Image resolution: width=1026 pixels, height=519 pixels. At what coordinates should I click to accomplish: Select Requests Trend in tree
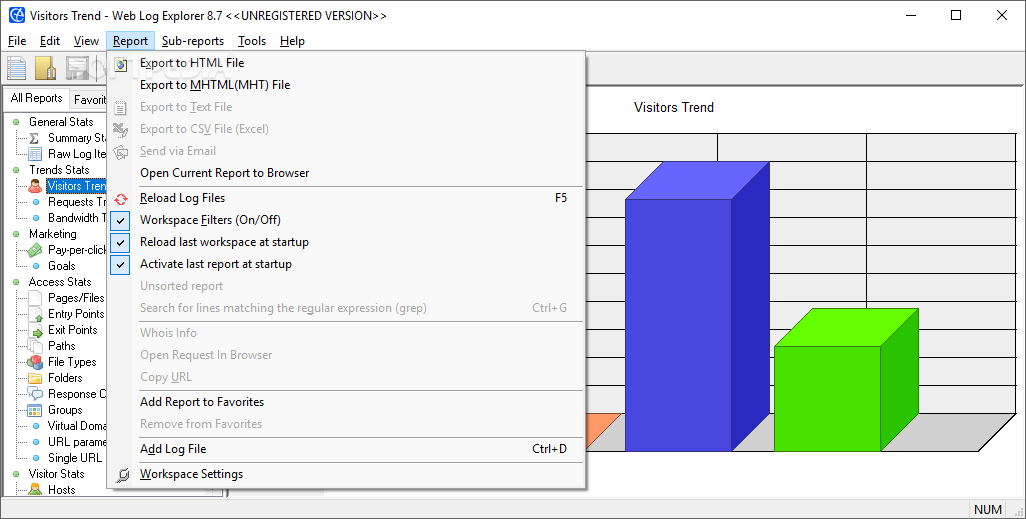[77, 202]
